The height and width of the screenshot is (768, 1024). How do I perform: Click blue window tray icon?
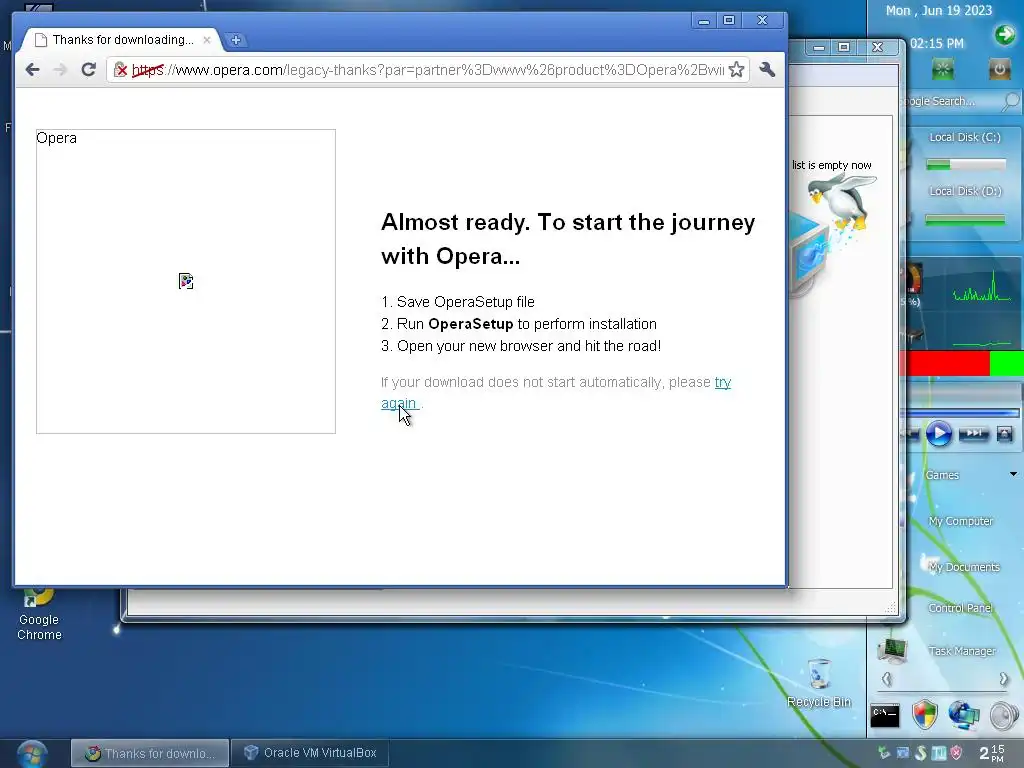click(x=903, y=753)
